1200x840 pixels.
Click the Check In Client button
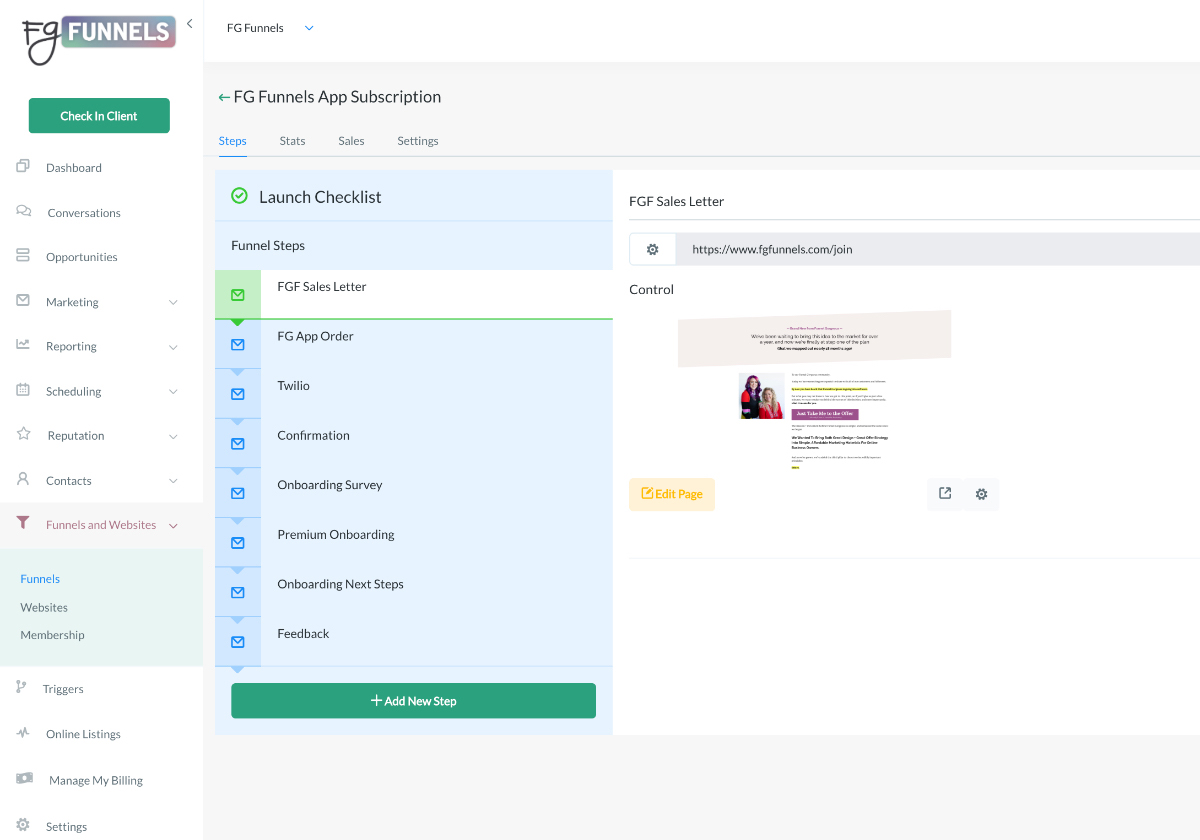(x=99, y=116)
